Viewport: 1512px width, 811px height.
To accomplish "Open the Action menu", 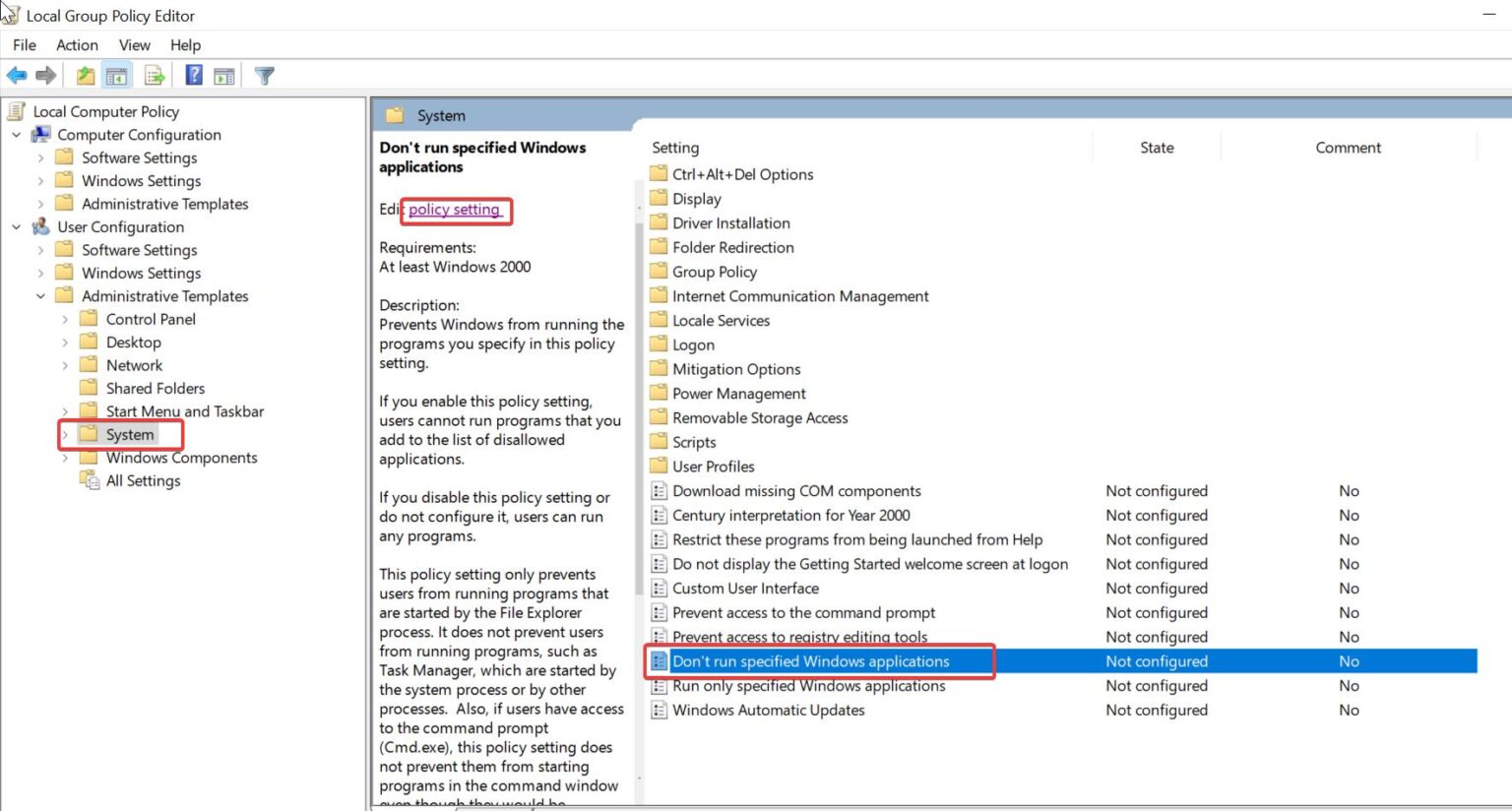I will [x=77, y=44].
